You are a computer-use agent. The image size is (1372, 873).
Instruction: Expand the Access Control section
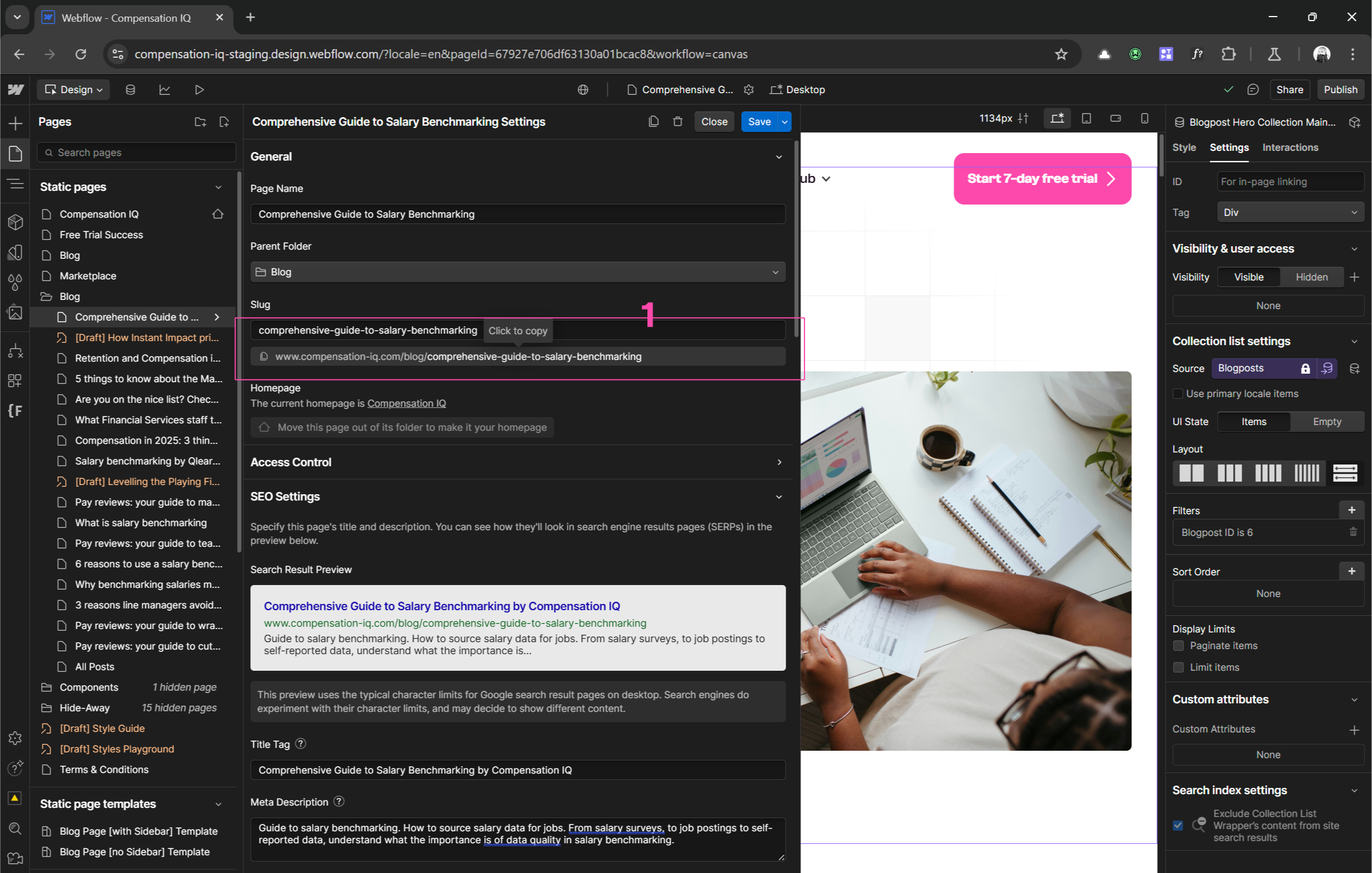coord(779,462)
